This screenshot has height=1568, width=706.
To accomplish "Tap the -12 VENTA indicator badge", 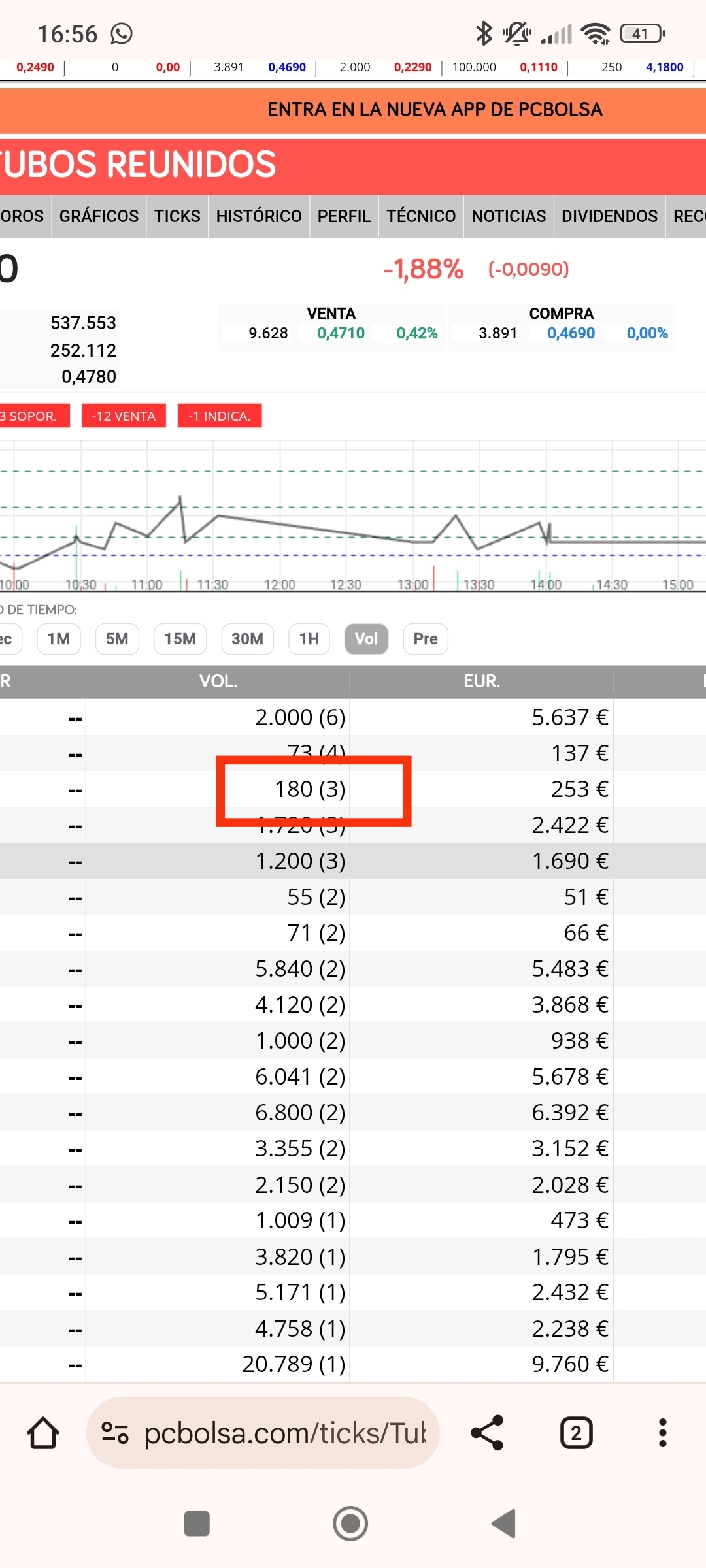I will (x=124, y=416).
